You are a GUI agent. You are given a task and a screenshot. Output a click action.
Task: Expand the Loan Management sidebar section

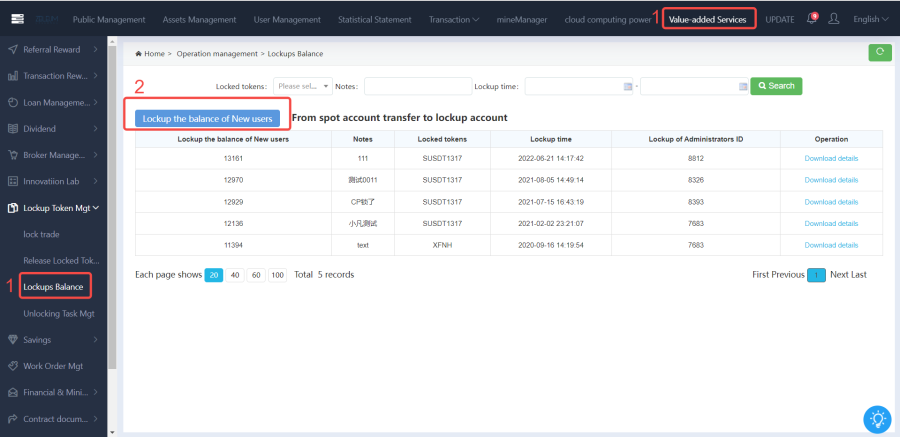tap(95, 102)
